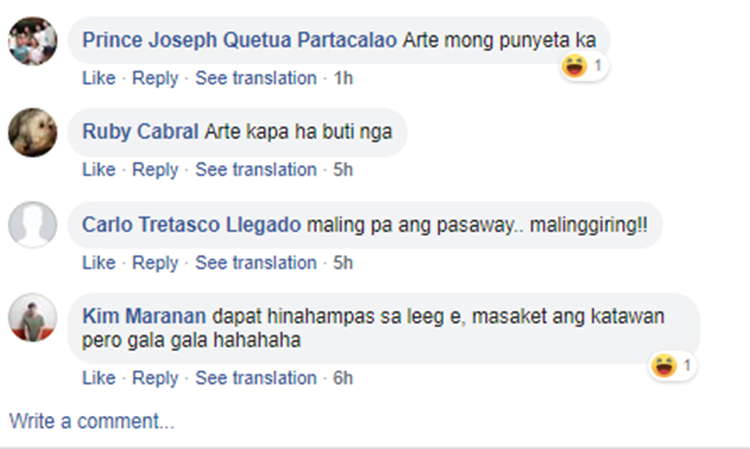Open the Carlo Tretasco Llegado name link

(191, 225)
